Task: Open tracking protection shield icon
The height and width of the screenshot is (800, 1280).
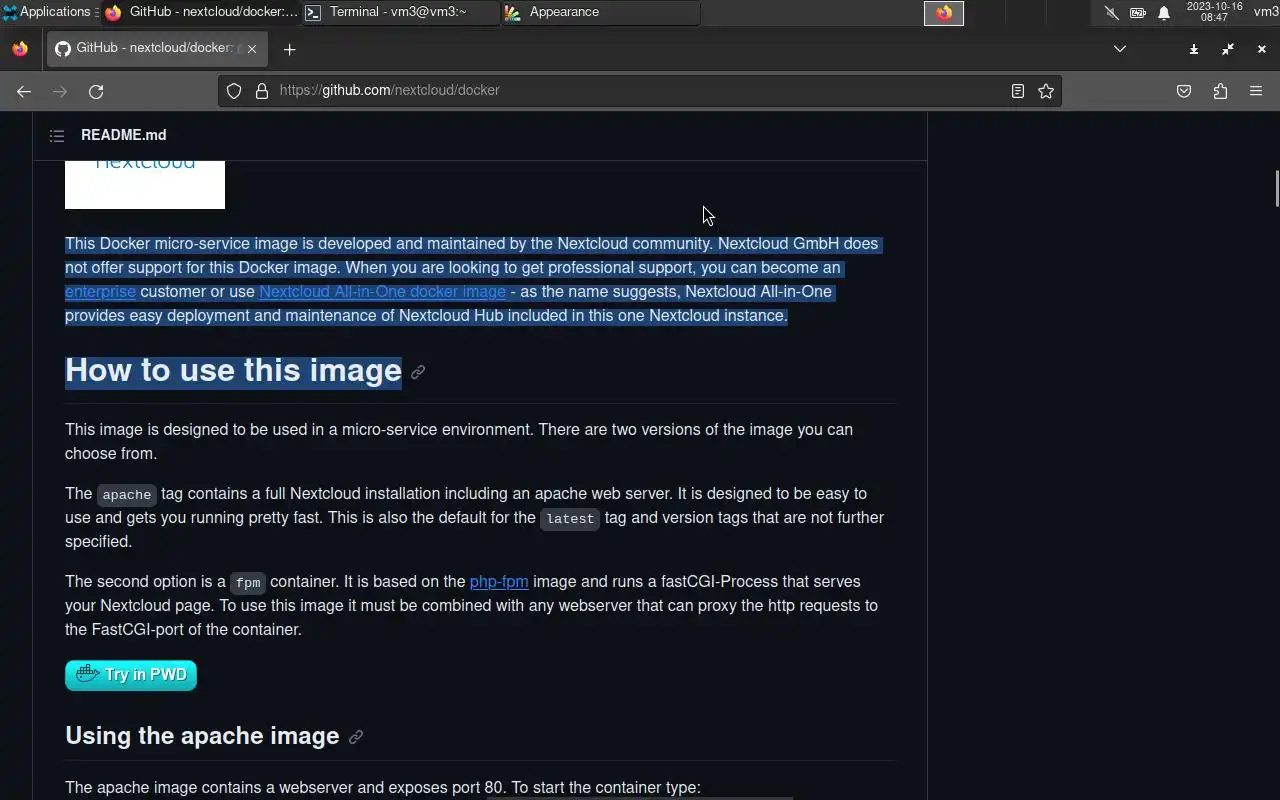Action: [x=234, y=91]
